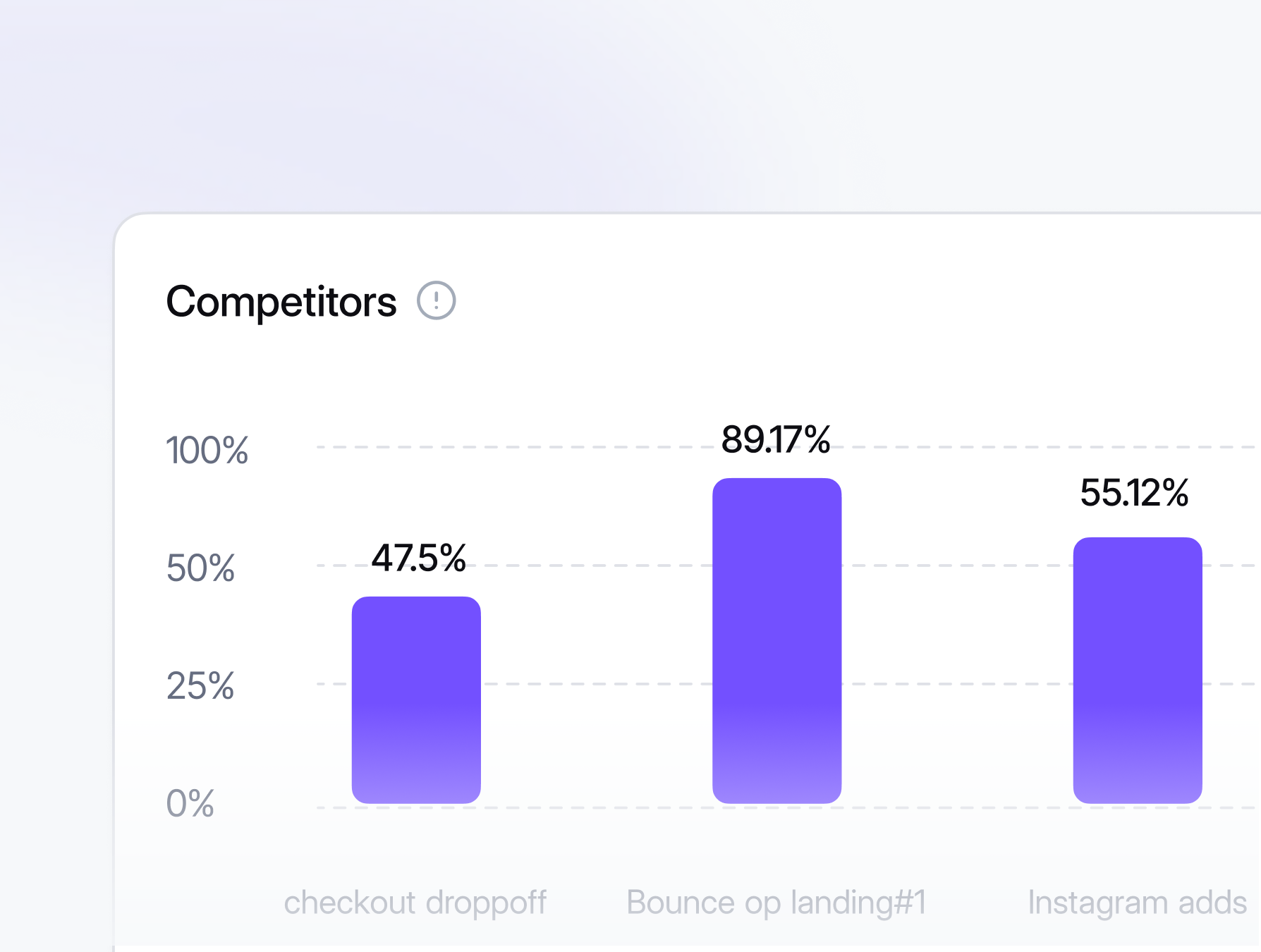Select the Bounce op landing#1 bar

pyautogui.click(x=776, y=640)
